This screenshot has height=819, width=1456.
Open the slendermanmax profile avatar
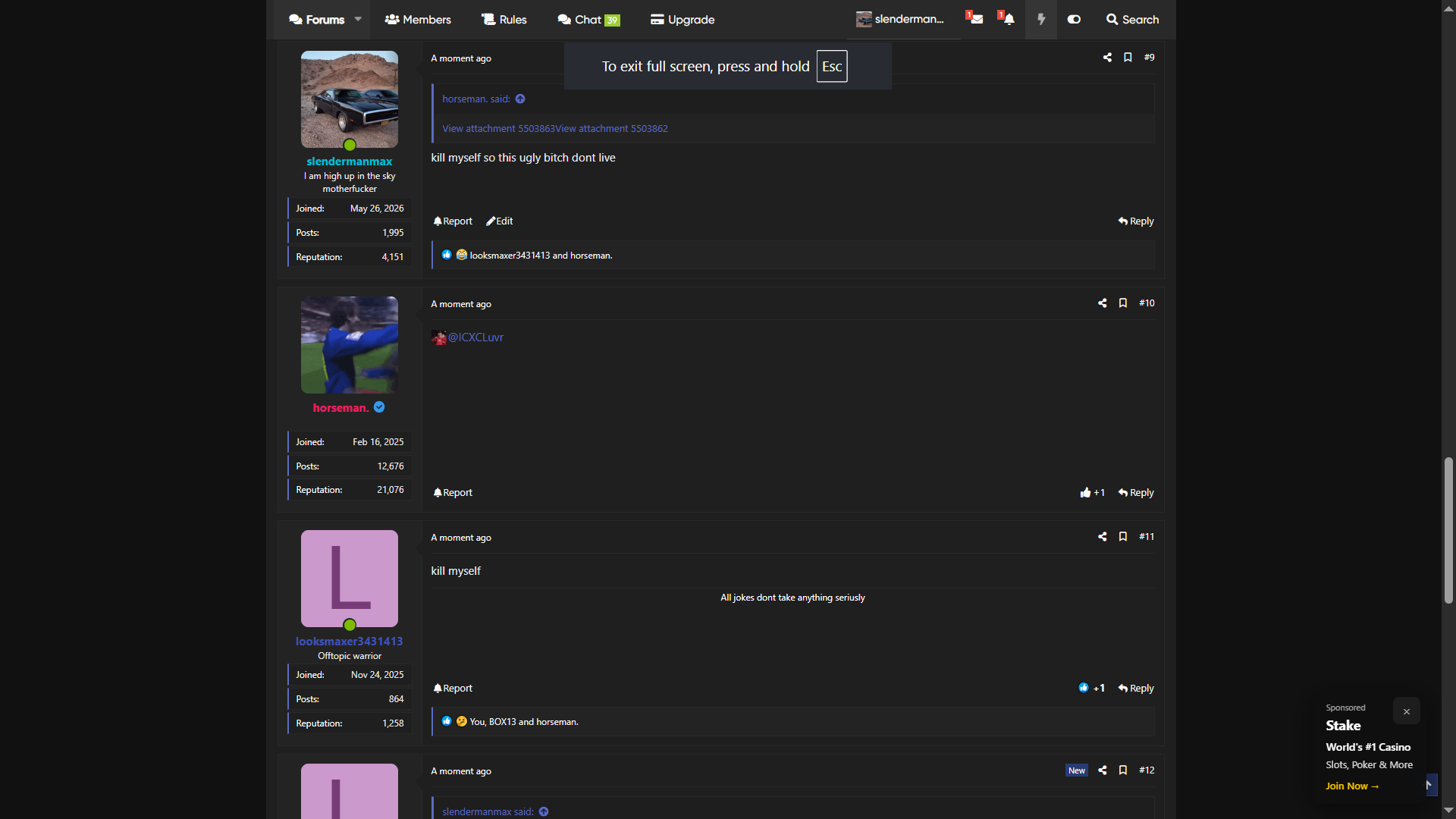coord(350,99)
